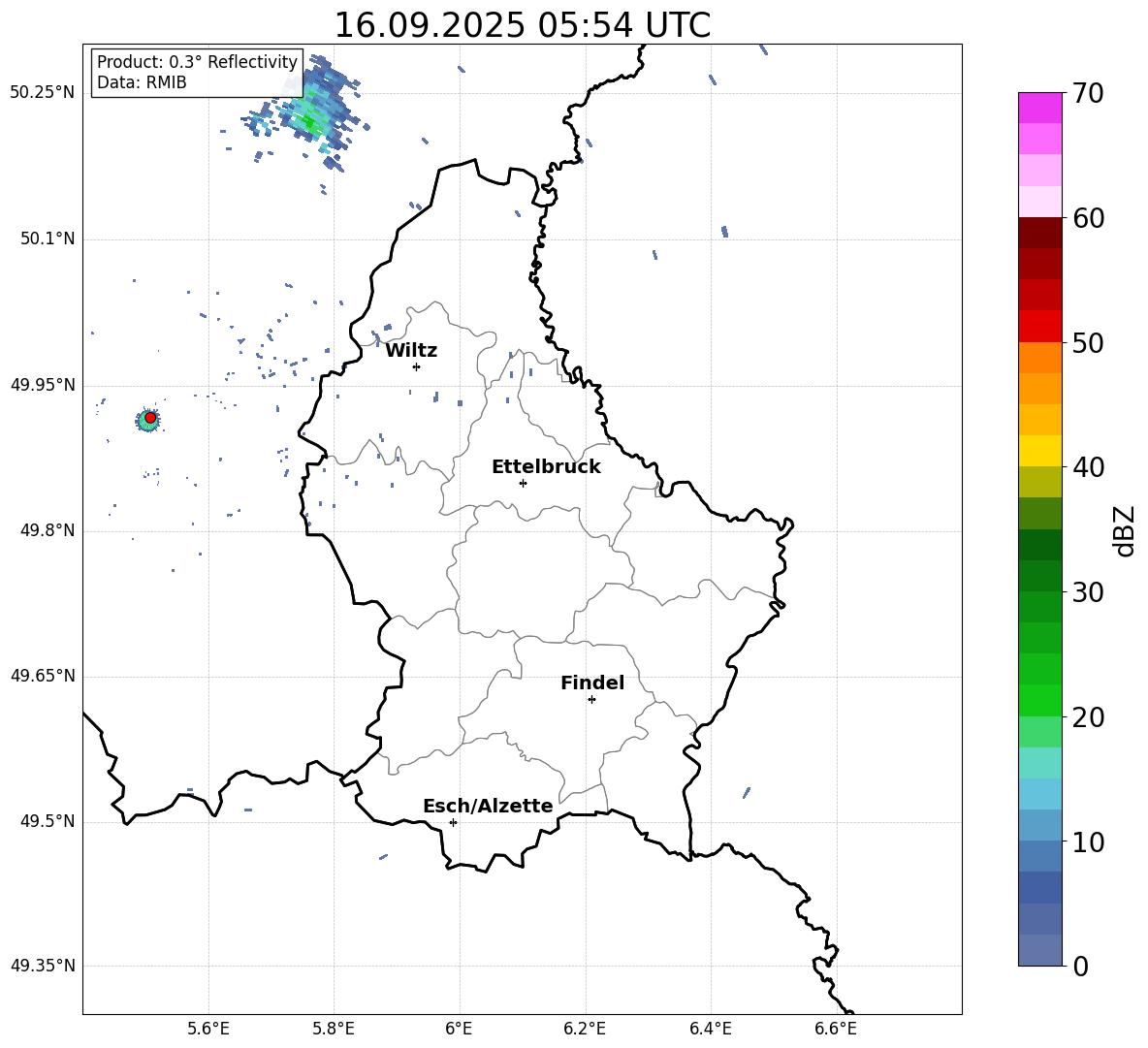The height and width of the screenshot is (1048, 1148).
Task: Click the 49.95°N latitude label
Action: click(x=43, y=385)
